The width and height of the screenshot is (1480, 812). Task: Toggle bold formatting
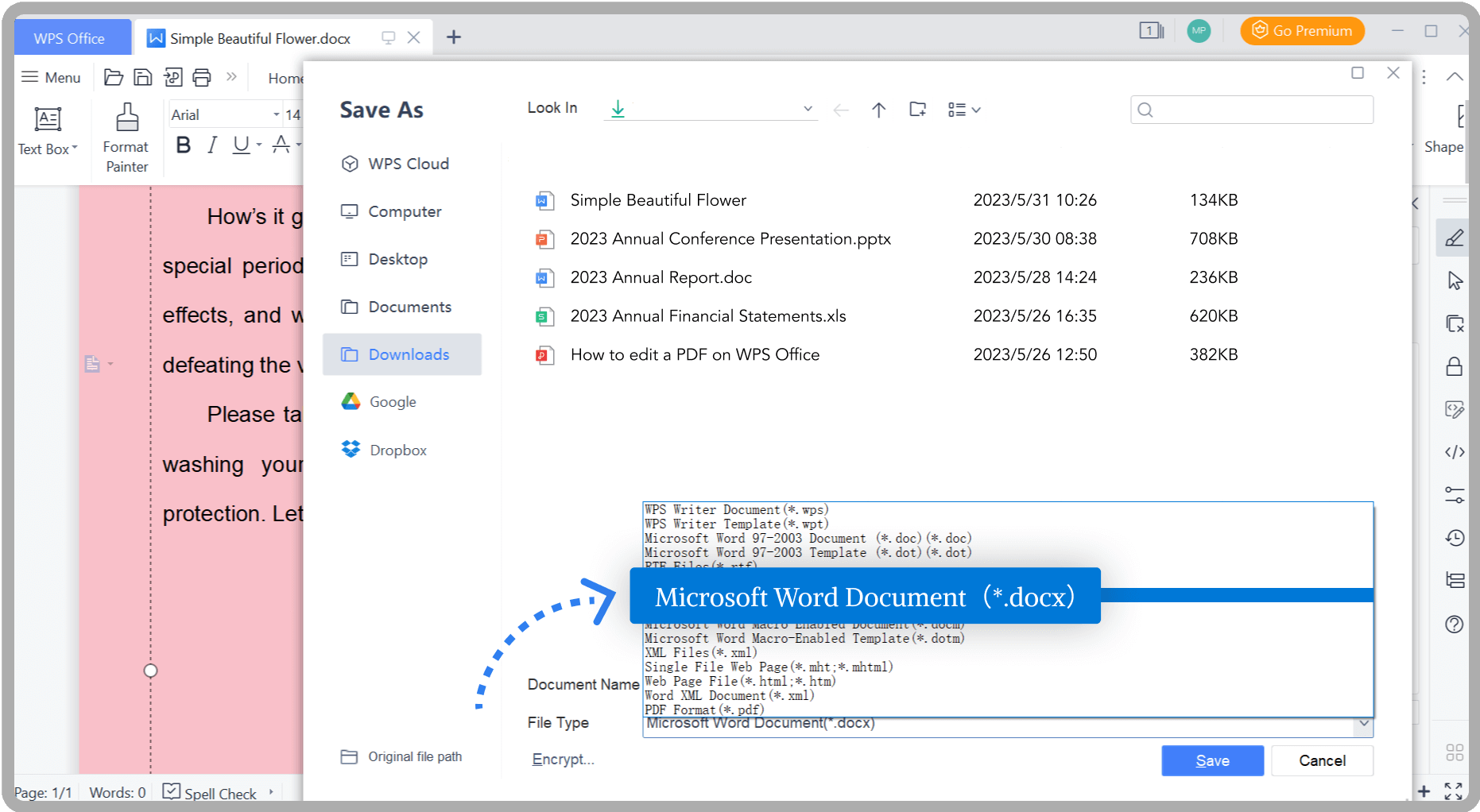point(183,145)
